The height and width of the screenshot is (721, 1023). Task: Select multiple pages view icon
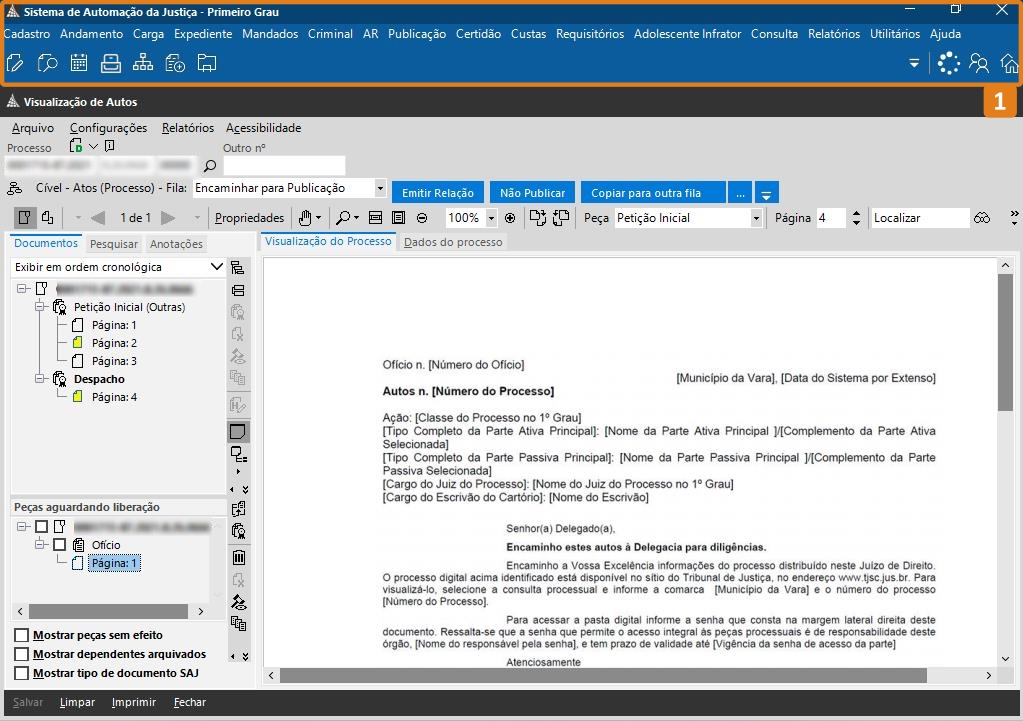(48, 217)
